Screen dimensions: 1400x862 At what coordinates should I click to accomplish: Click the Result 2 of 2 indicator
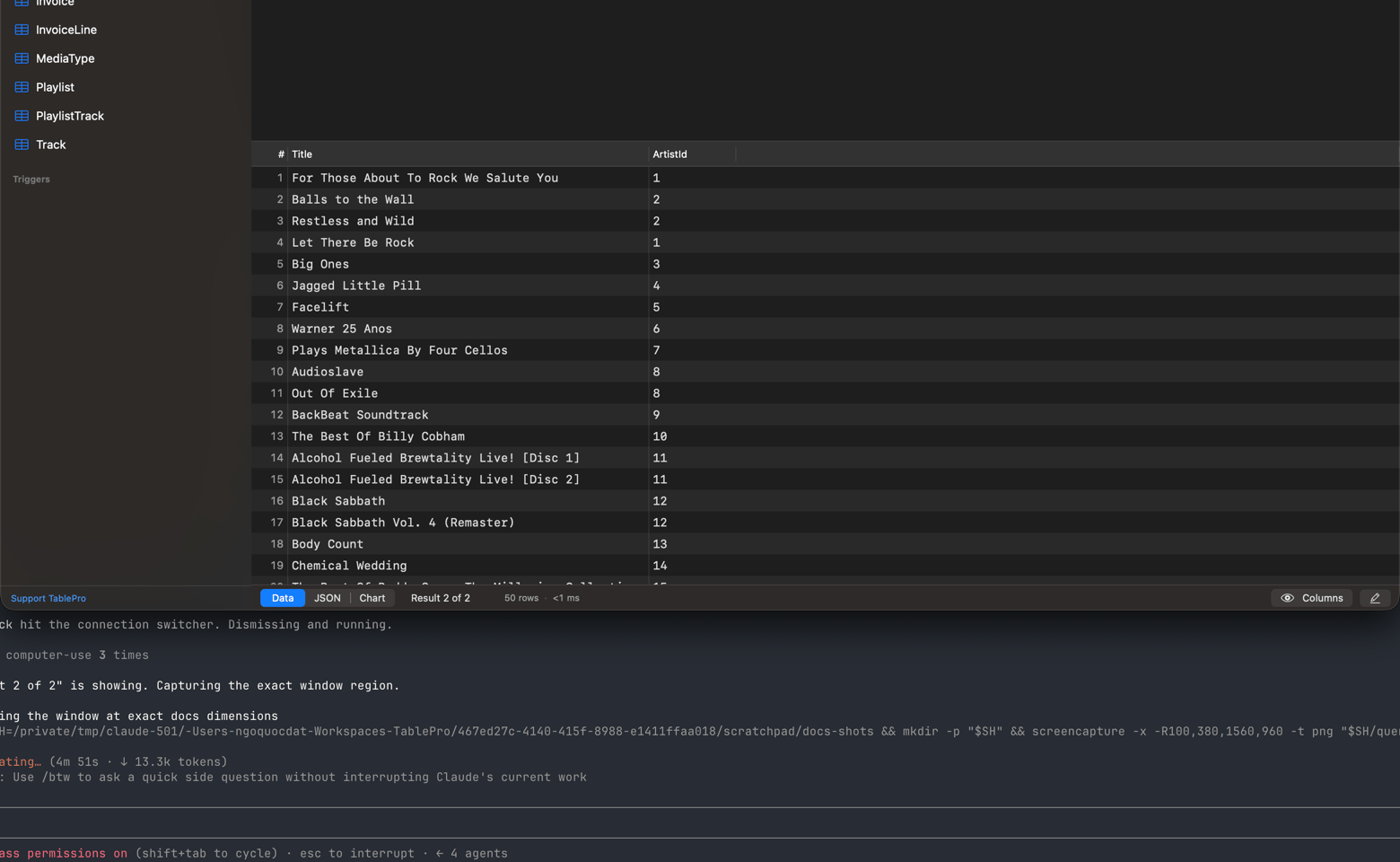pos(441,598)
